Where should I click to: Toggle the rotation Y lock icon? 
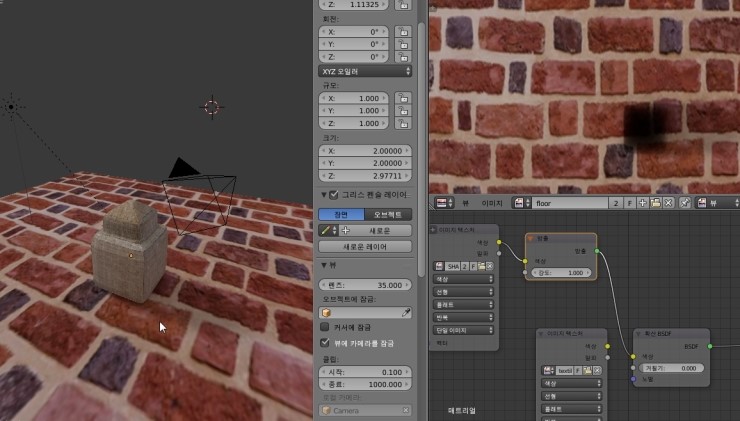403,44
